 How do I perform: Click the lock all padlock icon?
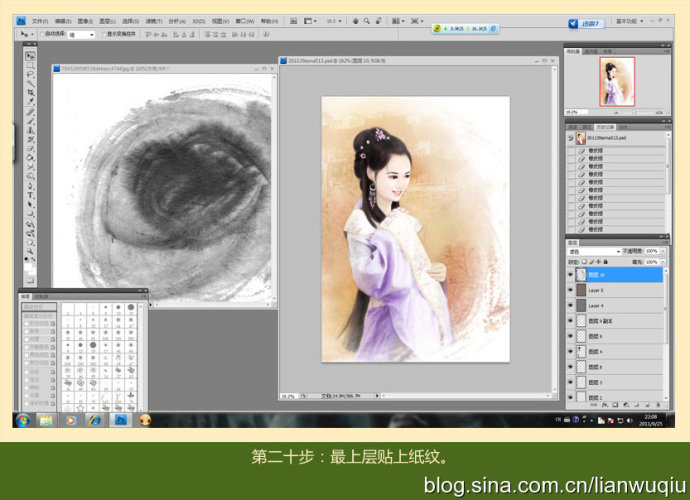606,262
